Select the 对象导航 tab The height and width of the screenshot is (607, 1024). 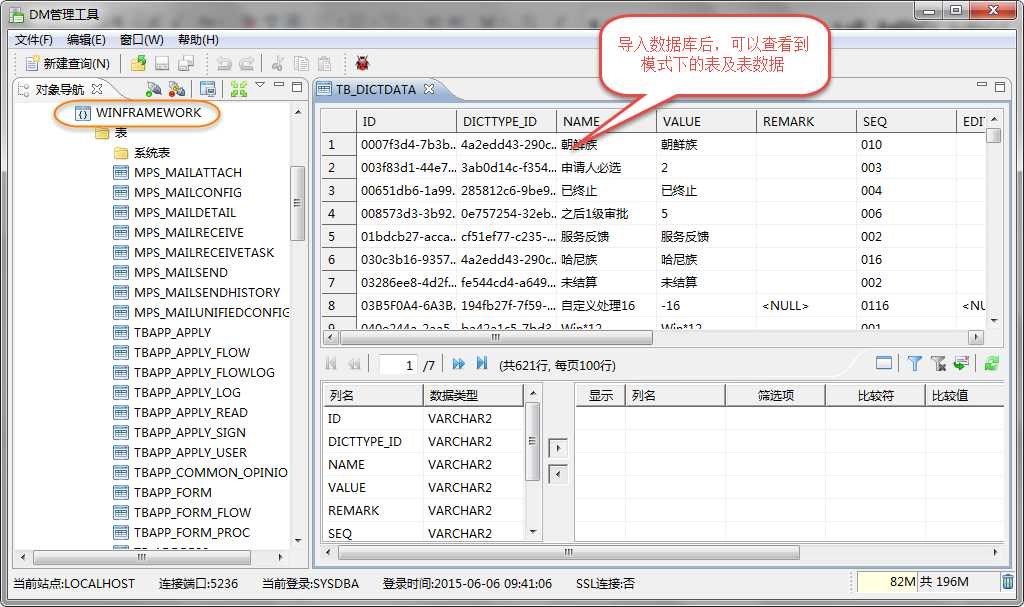(59, 90)
